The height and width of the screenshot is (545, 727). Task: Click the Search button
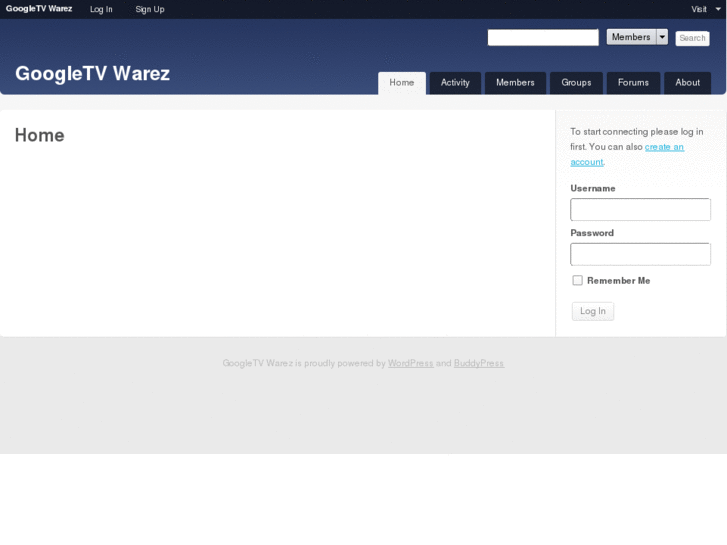coord(692,38)
